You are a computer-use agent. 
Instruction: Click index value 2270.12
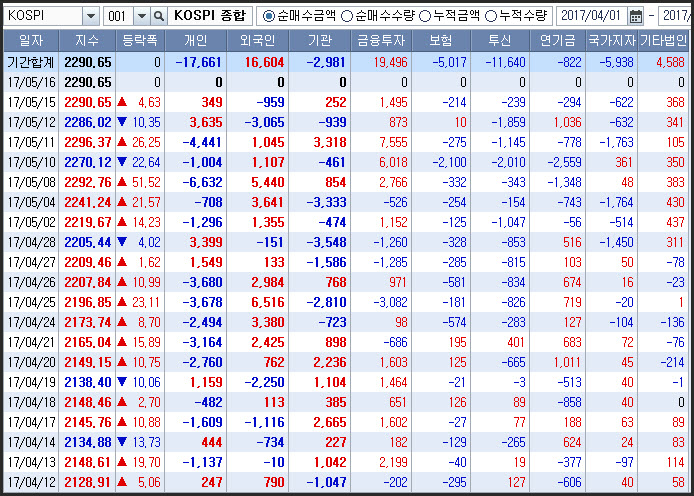(x=88, y=162)
